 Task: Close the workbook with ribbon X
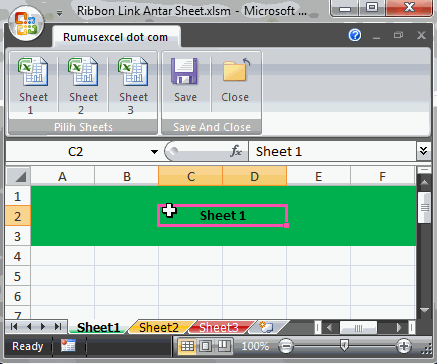pyautogui.click(x=421, y=35)
